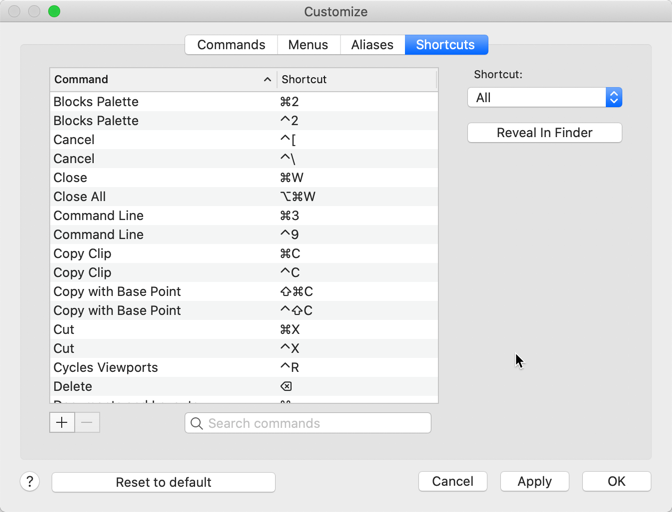Select the Shortcuts tab
672x512 pixels.
coord(446,45)
